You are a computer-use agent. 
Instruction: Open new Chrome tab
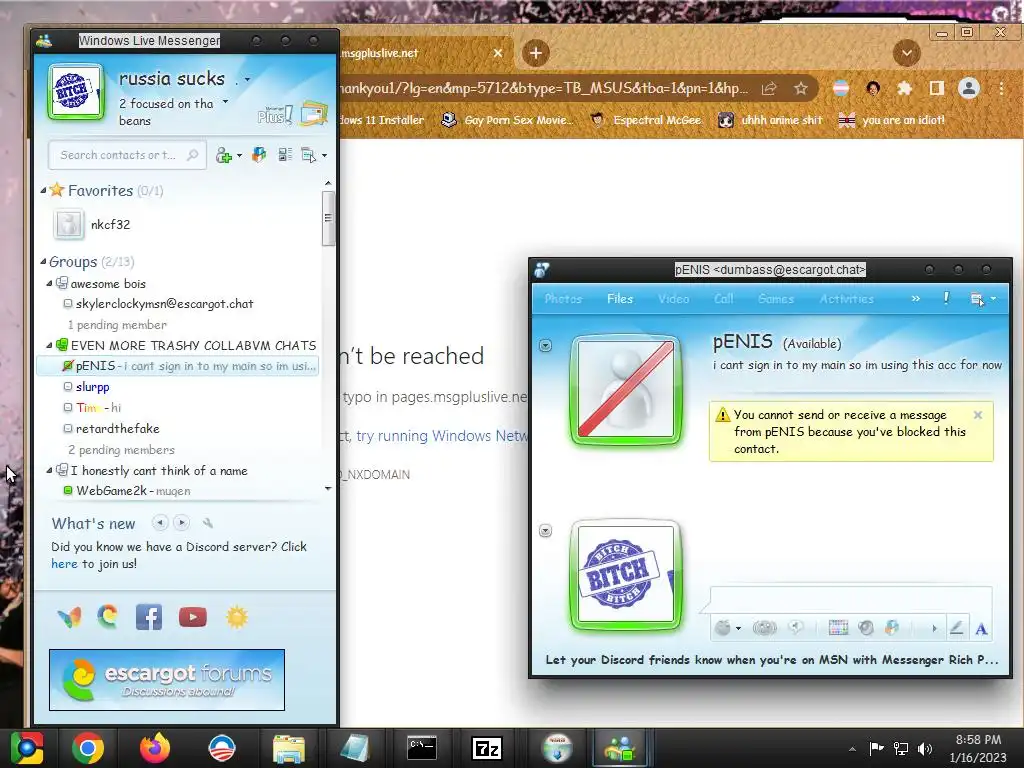(536, 53)
